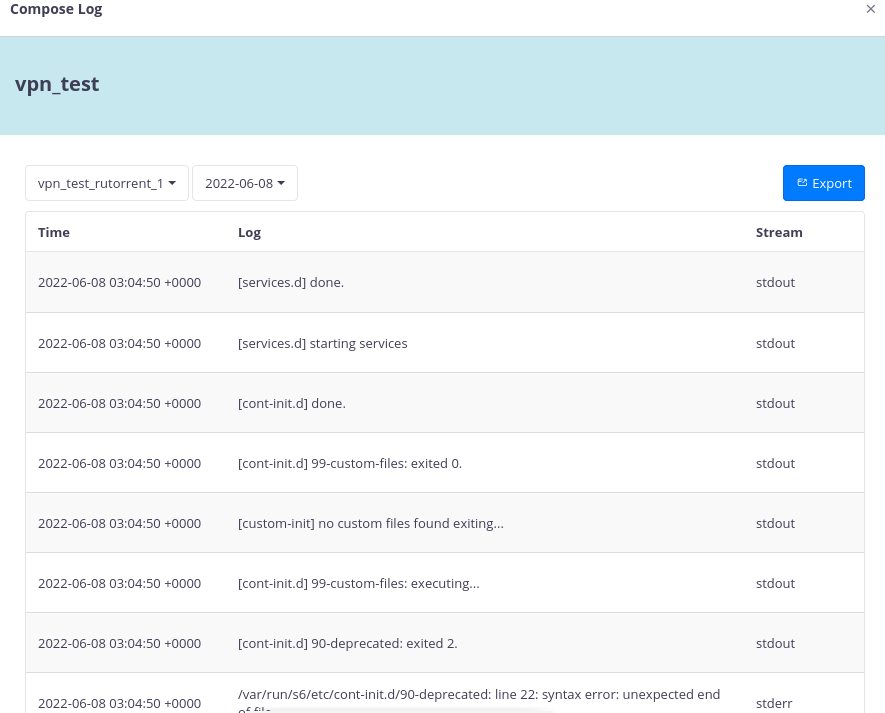Viewport: 885px width, 713px height.
Task: Open the vpn_test_rutorrent_1 container dropdown
Action: pyautogui.click(x=107, y=183)
